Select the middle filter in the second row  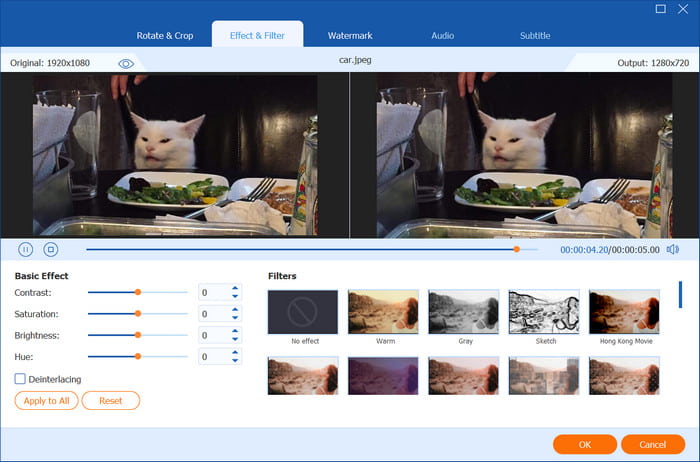[x=463, y=376]
